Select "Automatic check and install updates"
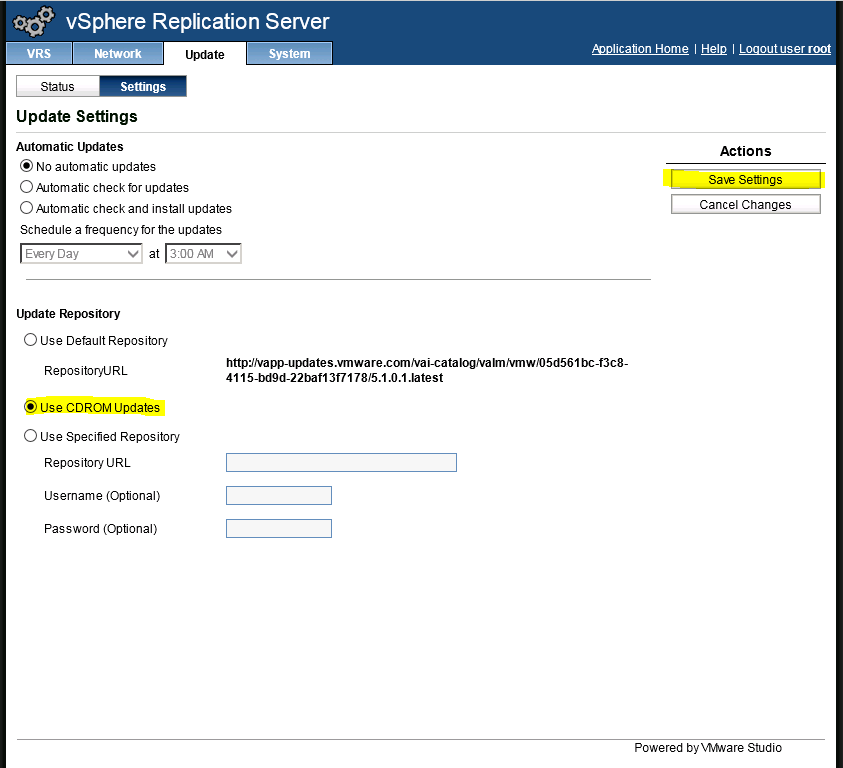The width and height of the screenshot is (843, 768). point(27,208)
